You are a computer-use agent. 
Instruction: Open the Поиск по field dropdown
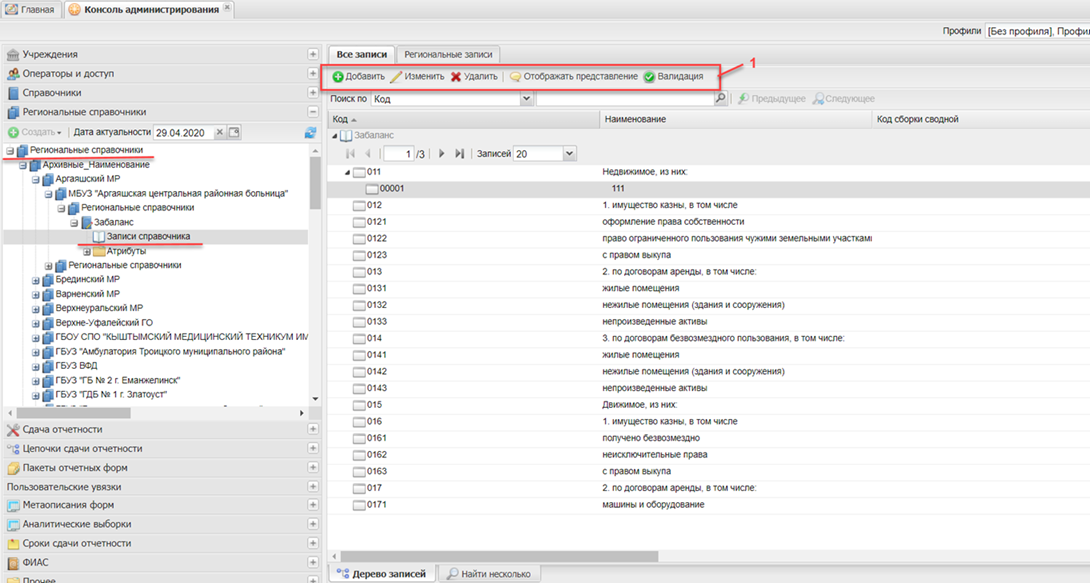(526, 99)
